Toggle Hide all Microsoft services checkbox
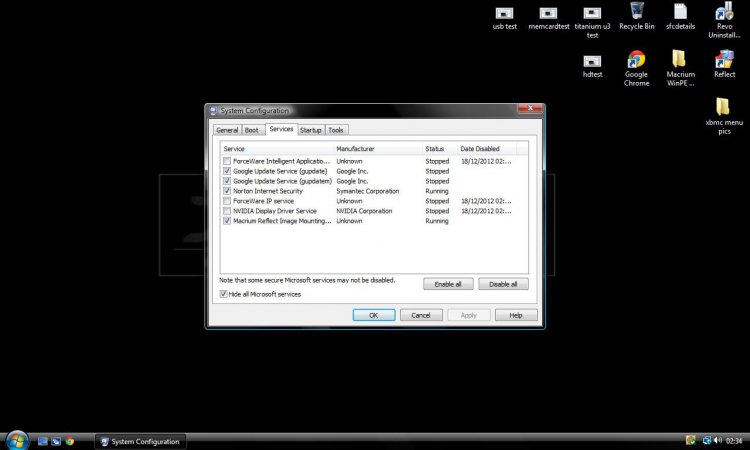This screenshot has width=750, height=450. coord(223,294)
